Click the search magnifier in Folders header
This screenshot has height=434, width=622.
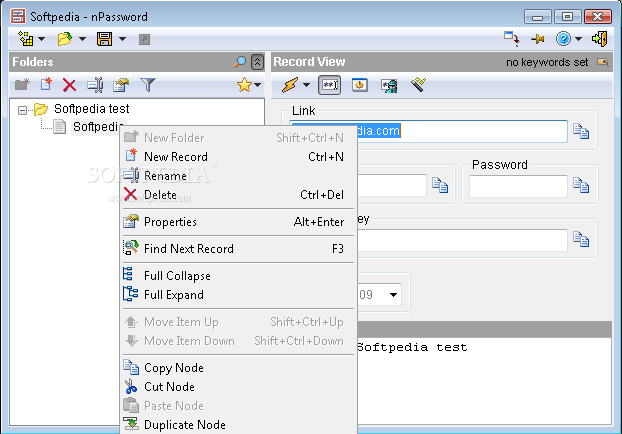240,61
